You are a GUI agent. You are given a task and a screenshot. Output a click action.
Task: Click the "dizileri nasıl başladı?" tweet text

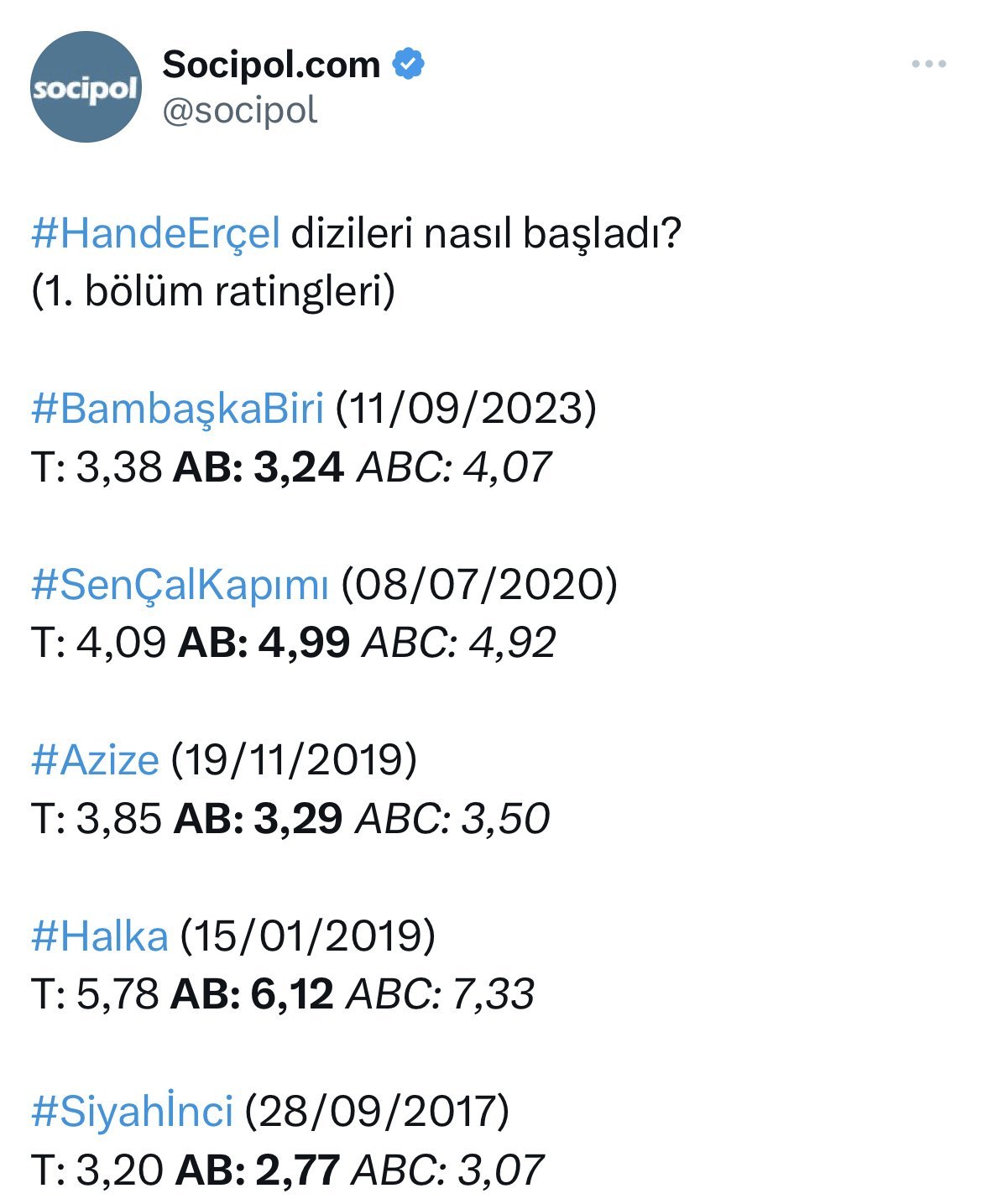pyautogui.click(x=485, y=232)
